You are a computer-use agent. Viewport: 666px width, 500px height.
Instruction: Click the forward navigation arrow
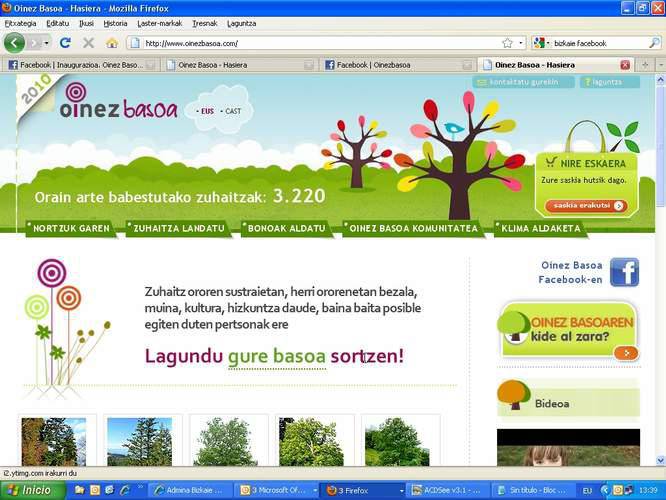[35, 43]
